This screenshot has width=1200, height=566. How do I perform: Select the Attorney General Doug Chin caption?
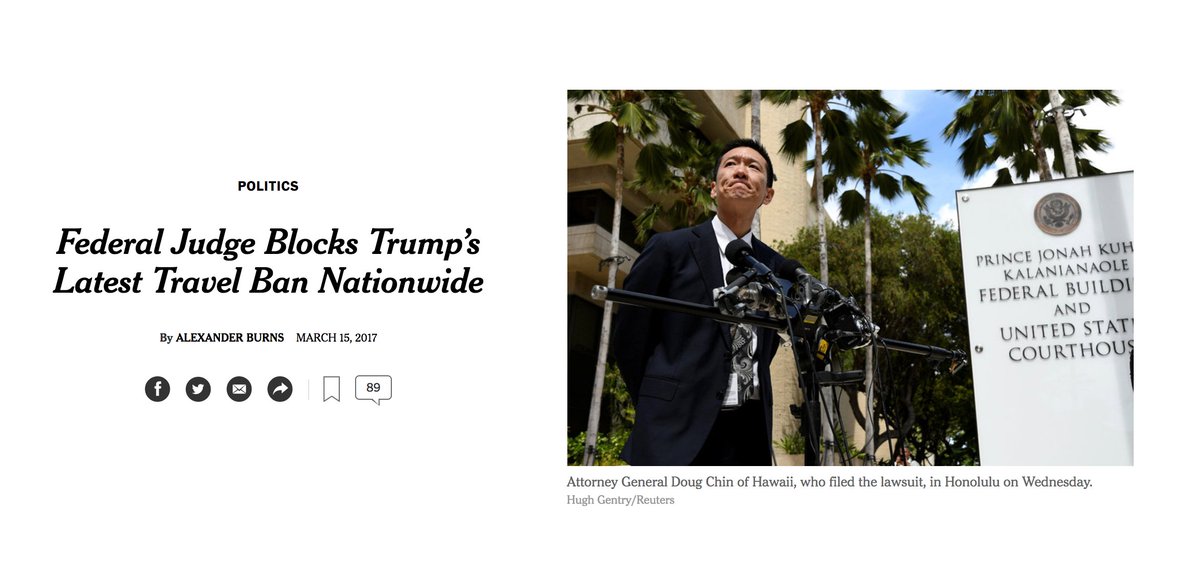click(829, 482)
